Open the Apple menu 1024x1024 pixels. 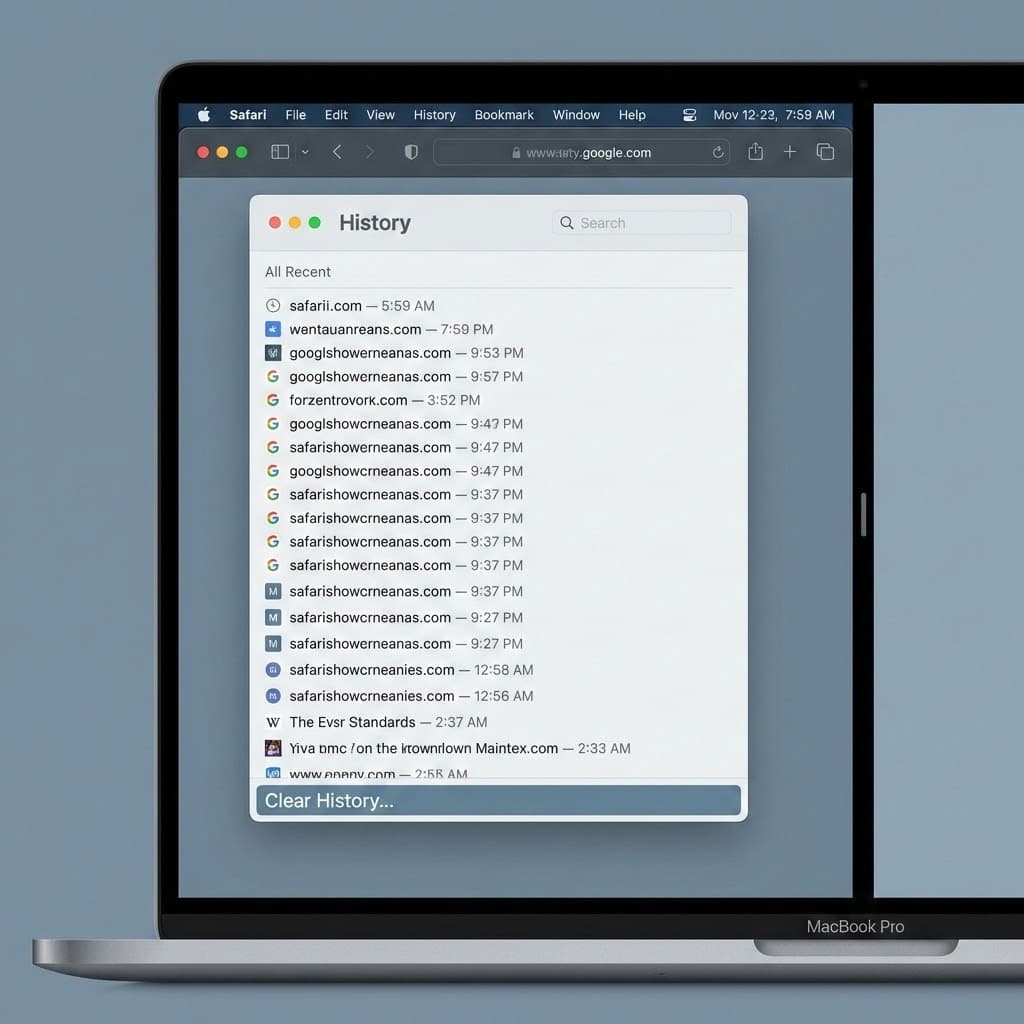(204, 115)
